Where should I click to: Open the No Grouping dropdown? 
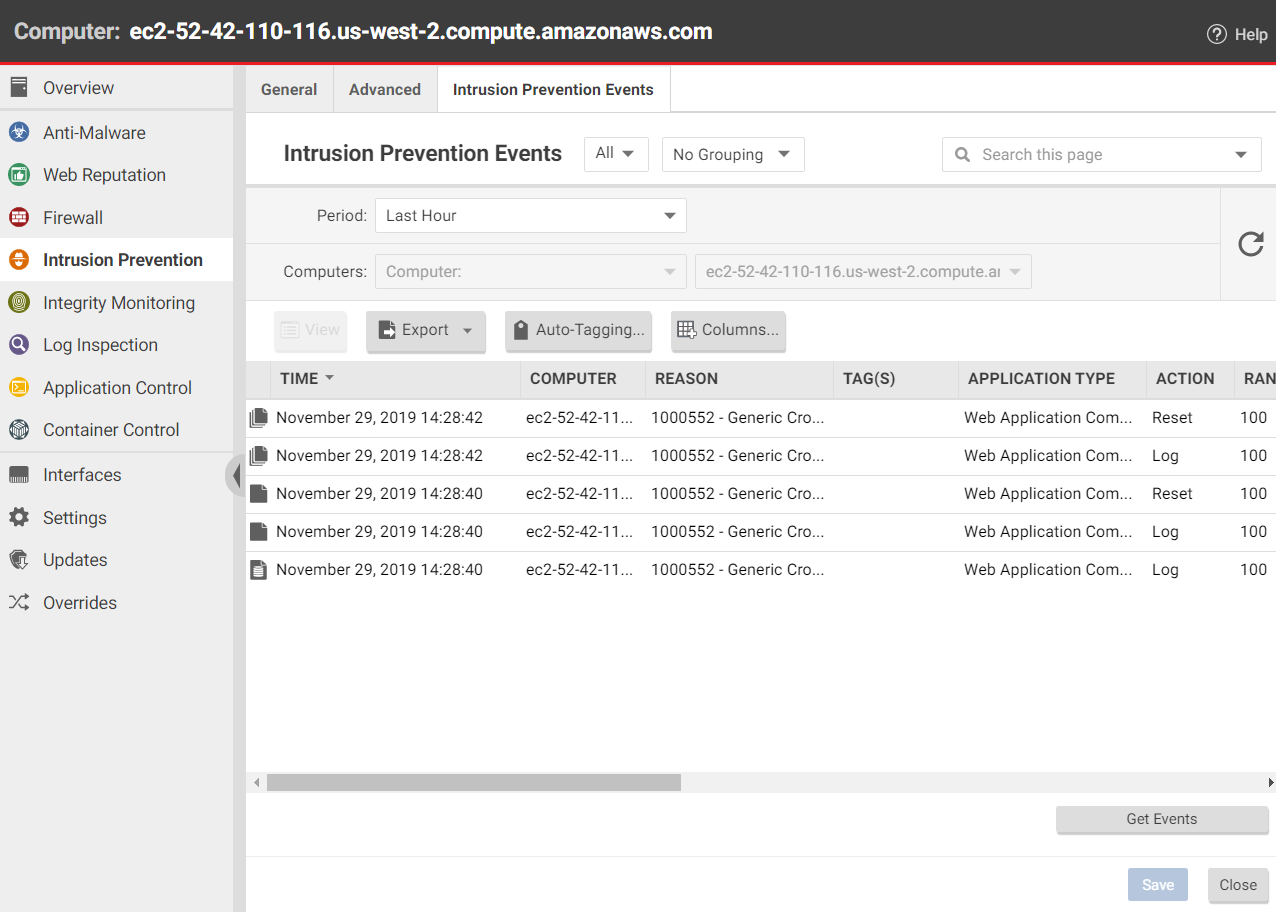click(732, 155)
